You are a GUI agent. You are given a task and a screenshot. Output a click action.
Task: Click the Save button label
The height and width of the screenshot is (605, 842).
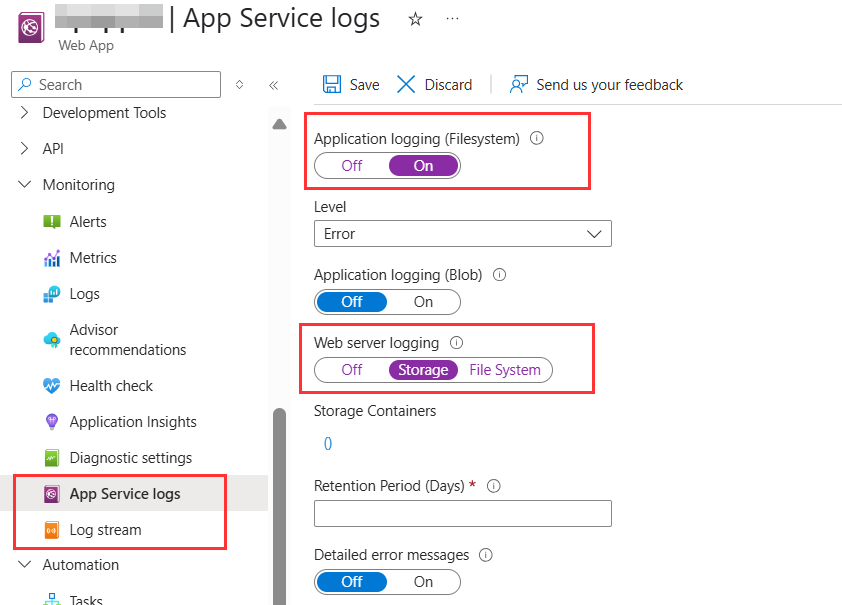point(365,85)
